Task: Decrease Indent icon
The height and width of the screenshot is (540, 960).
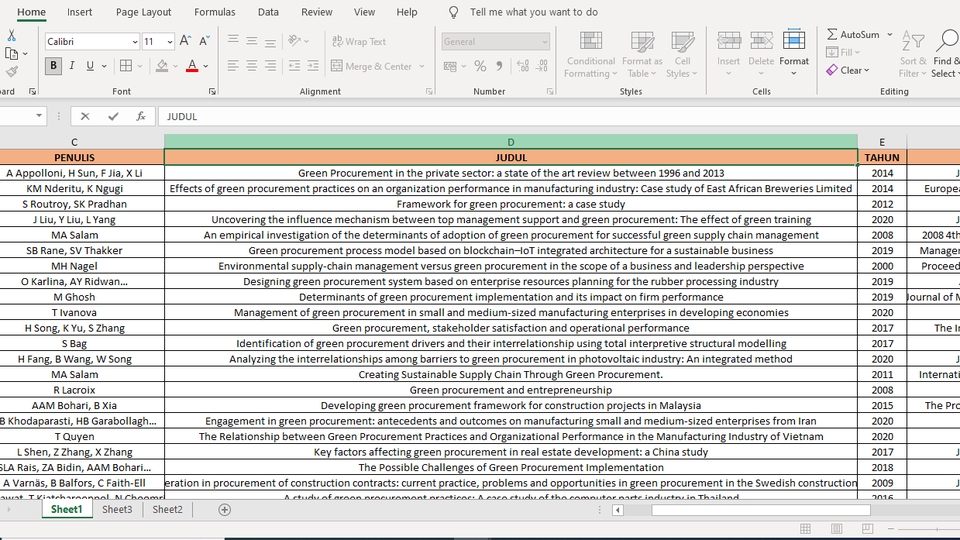Action: (294, 66)
